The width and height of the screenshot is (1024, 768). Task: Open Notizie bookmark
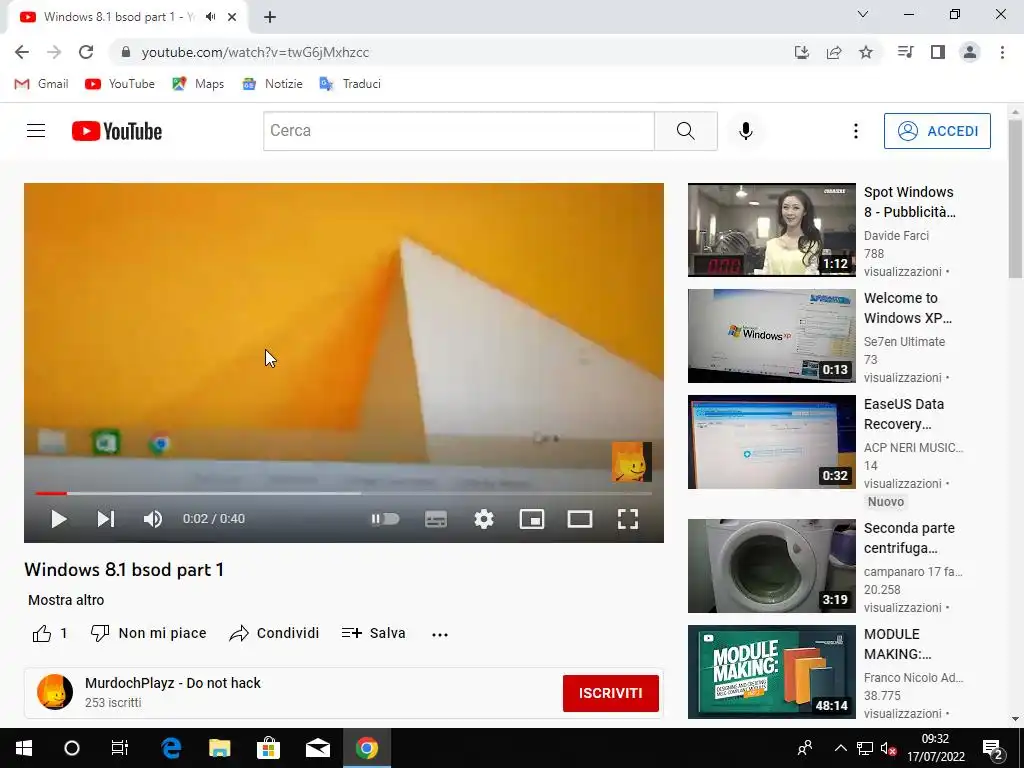click(x=272, y=84)
